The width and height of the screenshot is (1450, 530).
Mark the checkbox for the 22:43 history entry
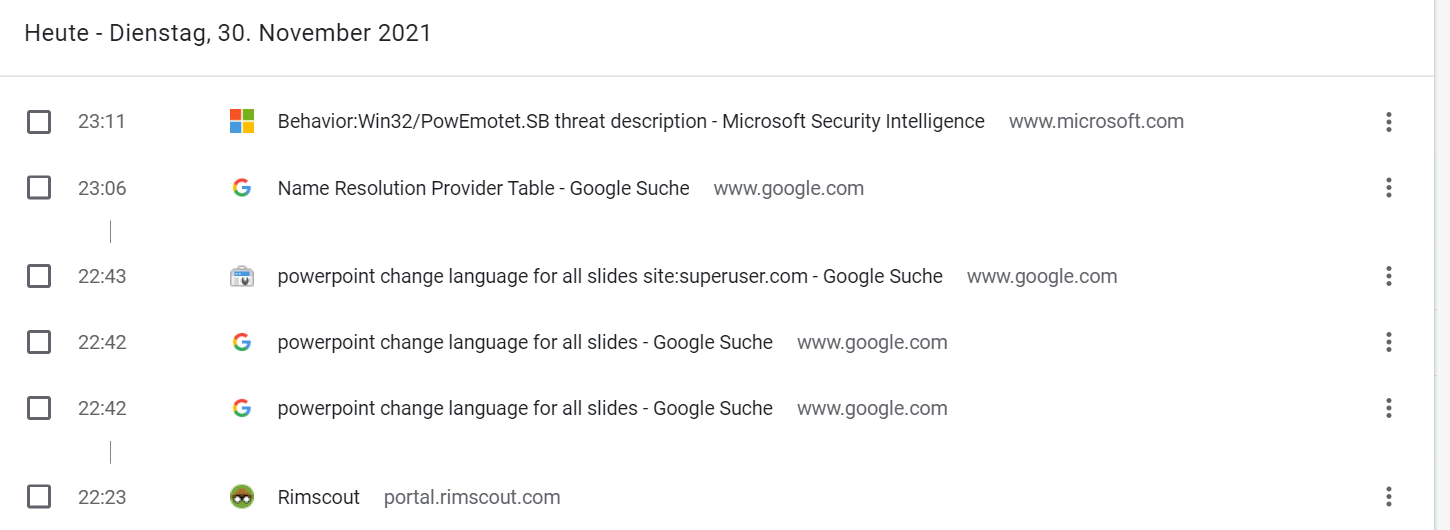(39, 276)
